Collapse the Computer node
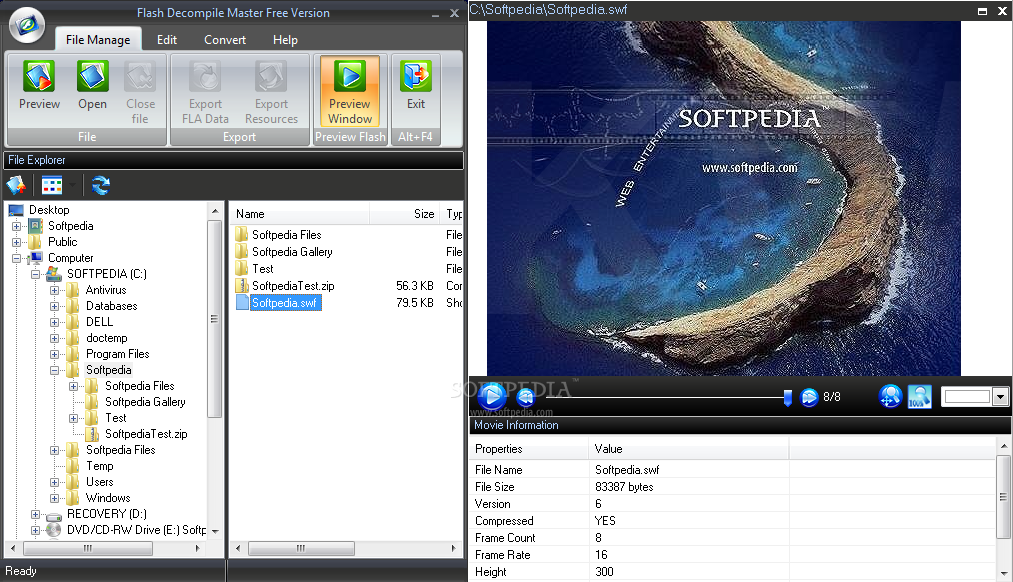This screenshot has height=582, width=1013. (x=17, y=258)
